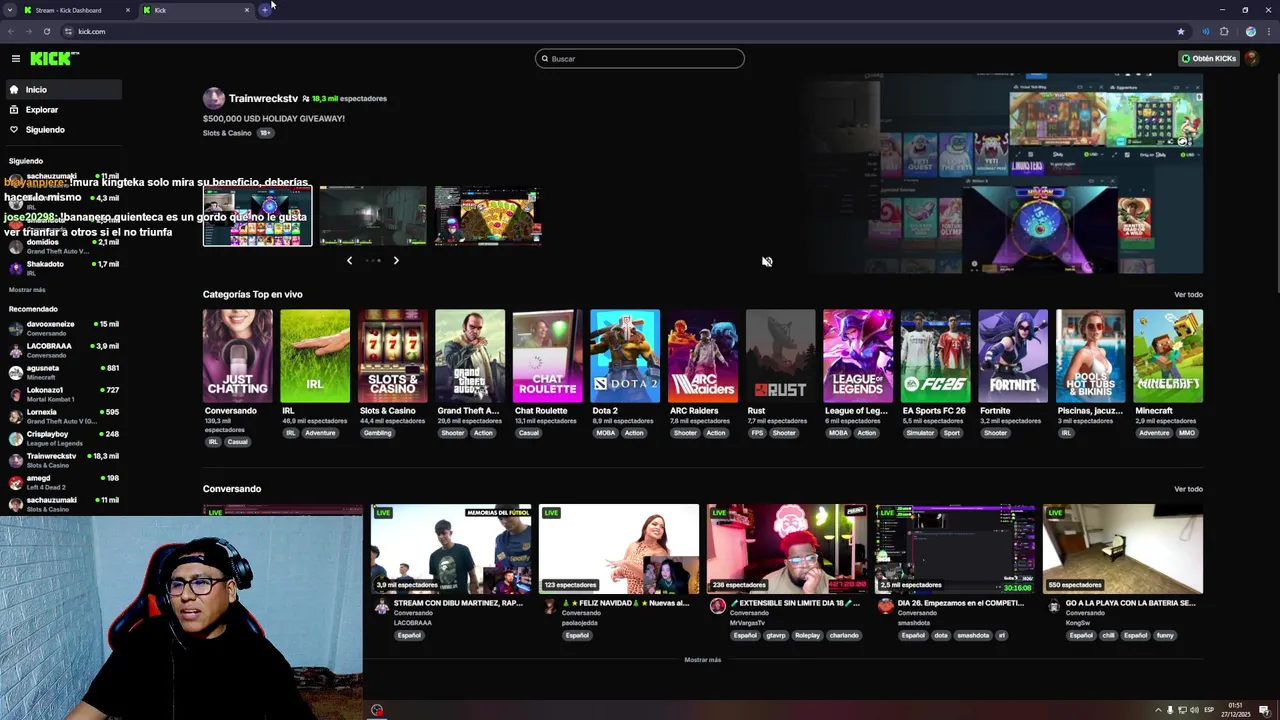
Task: Open recommended channel davooxeneize
Action: [x=62, y=328]
